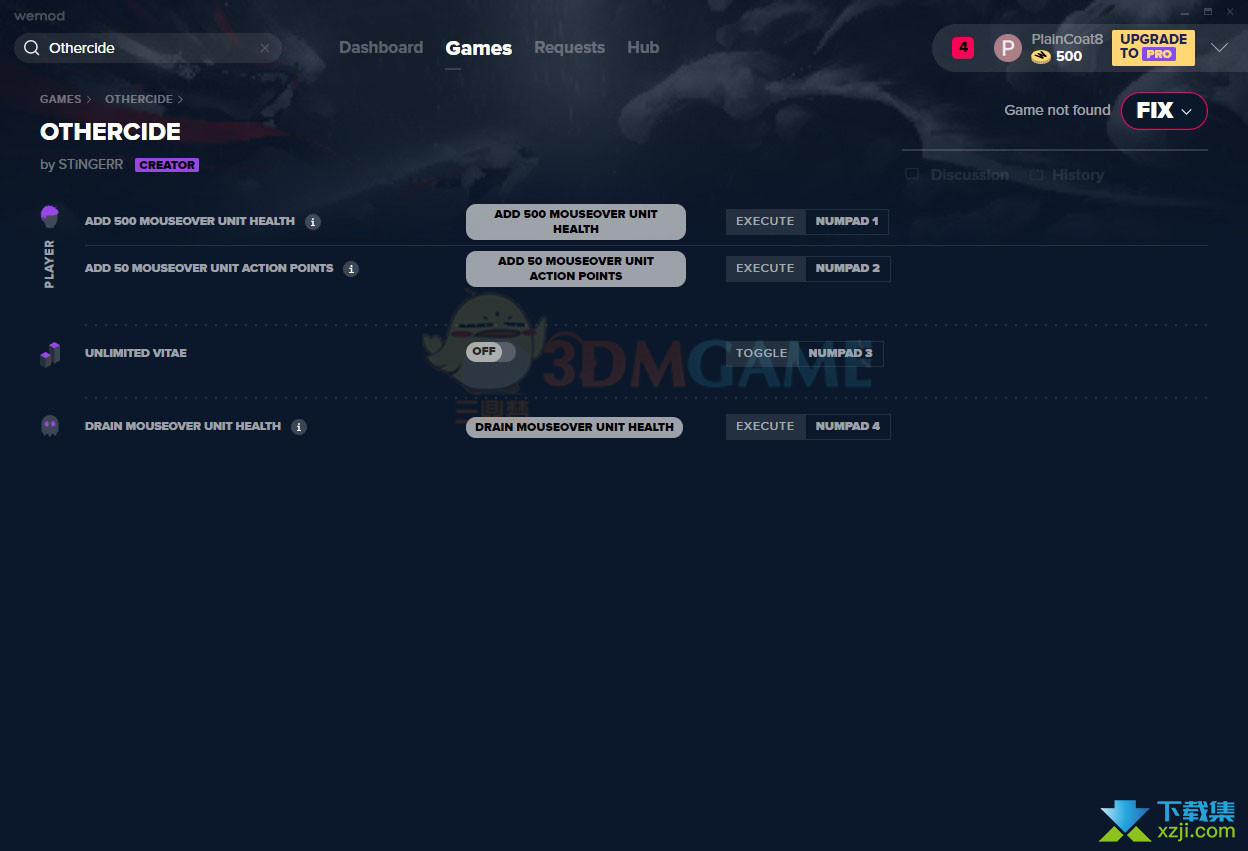Viewport: 1248px width, 851px height.
Task: Open the notifications badge showing 4
Action: [x=962, y=47]
